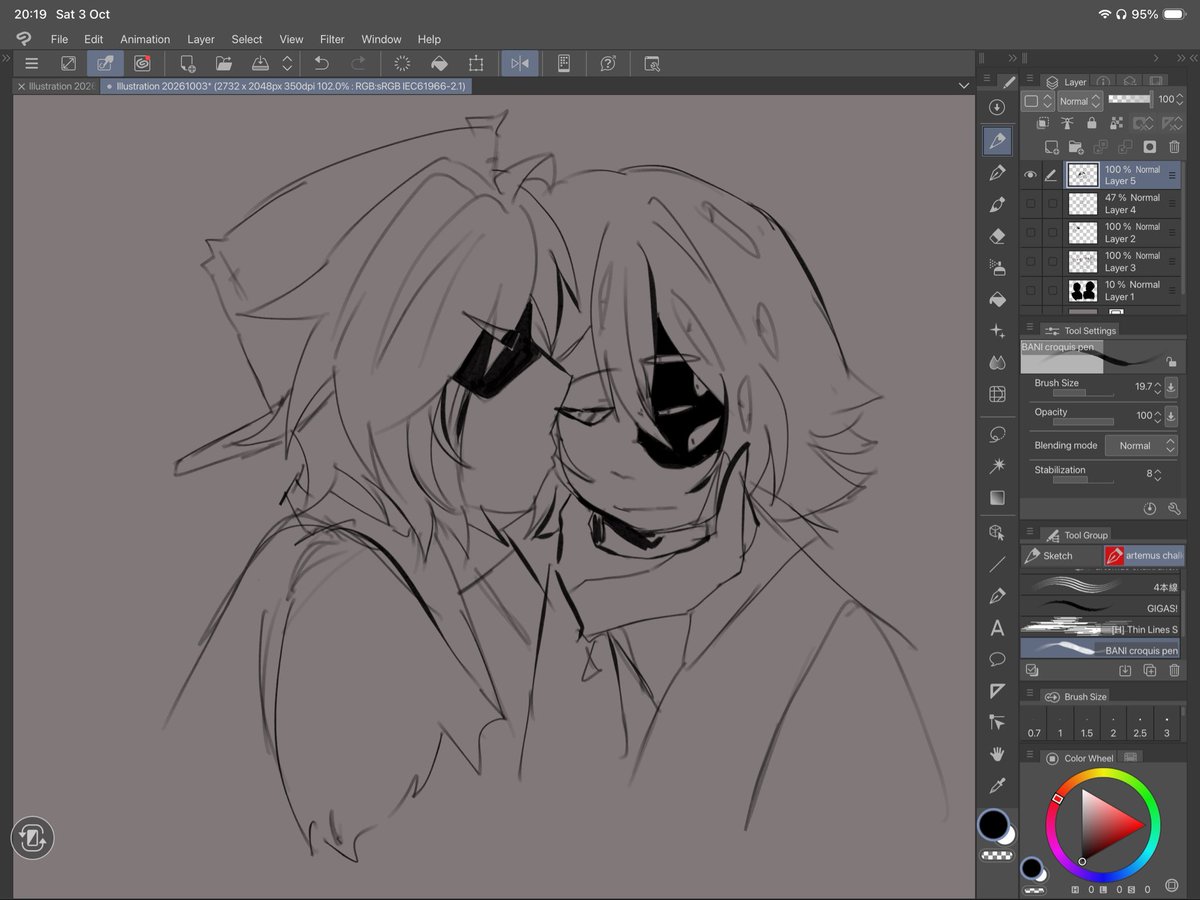Hide Layer 5 using its eye icon
Viewport: 1200px width, 900px height.
pyautogui.click(x=1031, y=175)
